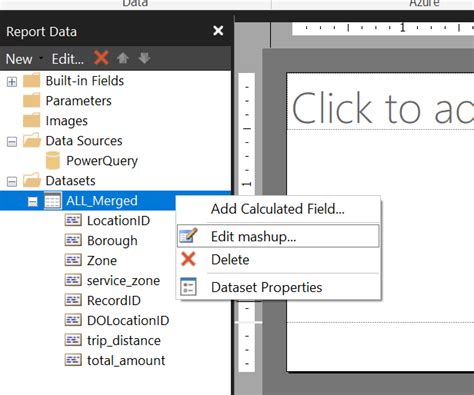The width and height of the screenshot is (474, 395).
Task: Select the Images tree item label
Action: click(67, 121)
